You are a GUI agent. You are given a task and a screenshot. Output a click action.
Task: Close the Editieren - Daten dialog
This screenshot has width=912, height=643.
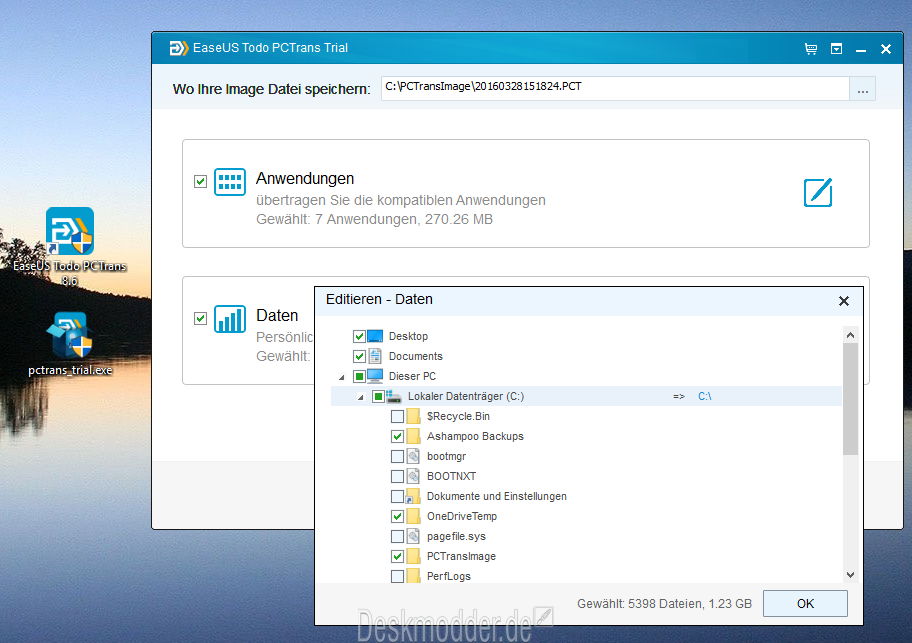point(843,301)
